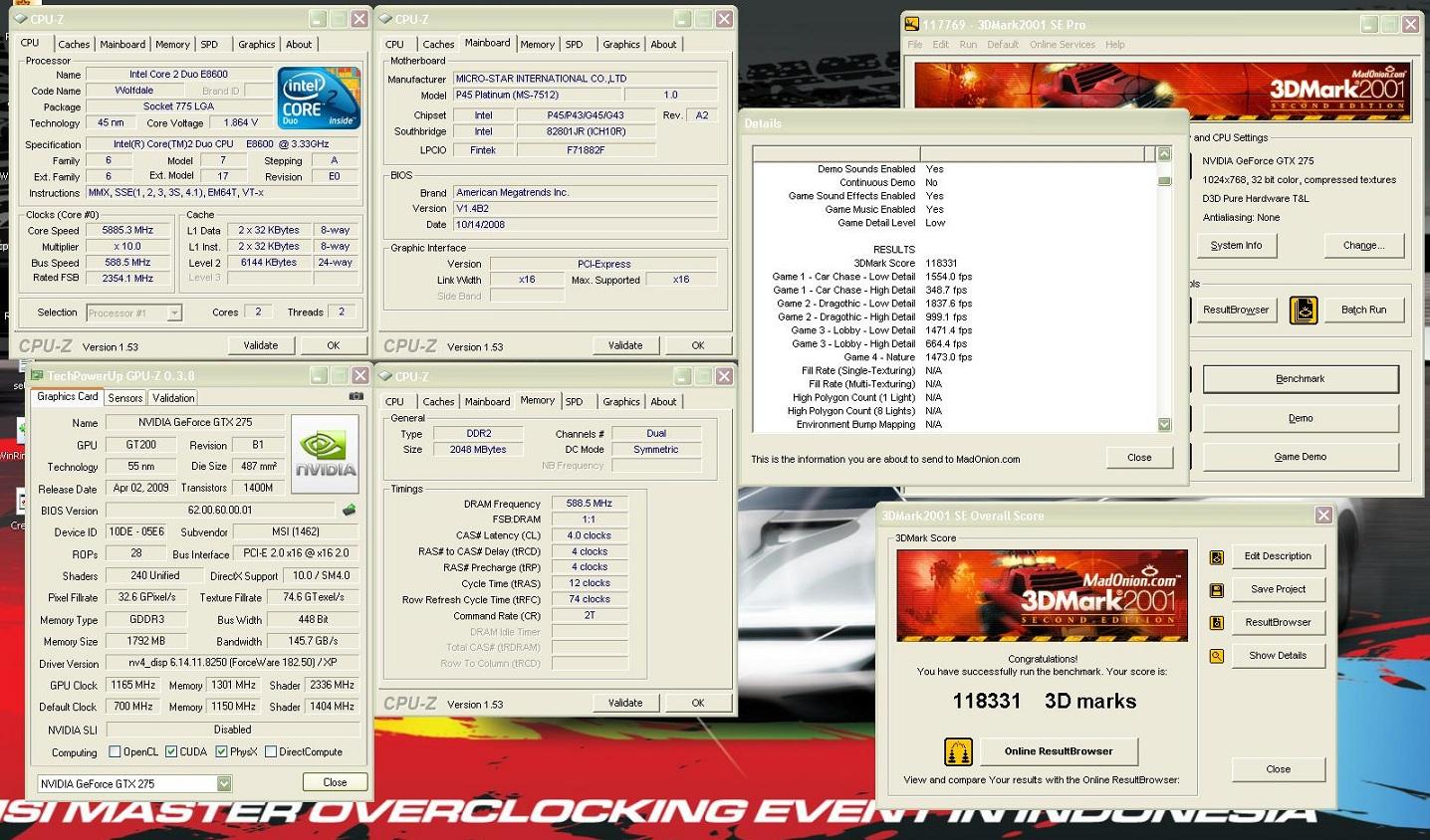Toggle the DirectCompute checkbox
Image resolution: width=1430 pixels, height=840 pixels.
click(x=271, y=752)
